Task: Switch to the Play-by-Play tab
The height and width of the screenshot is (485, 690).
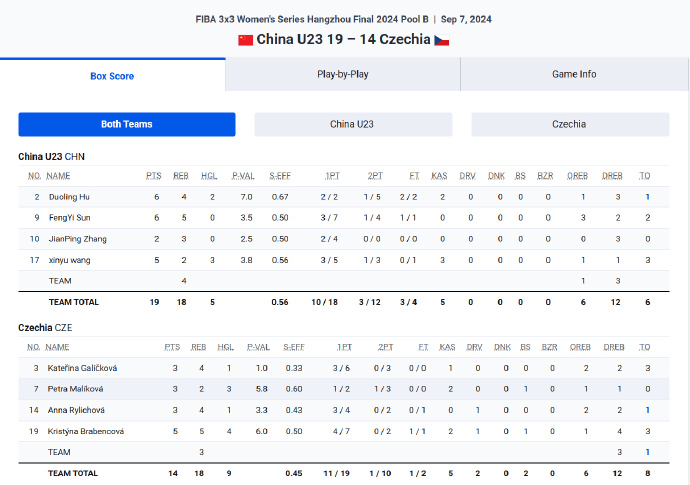Action: point(343,74)
